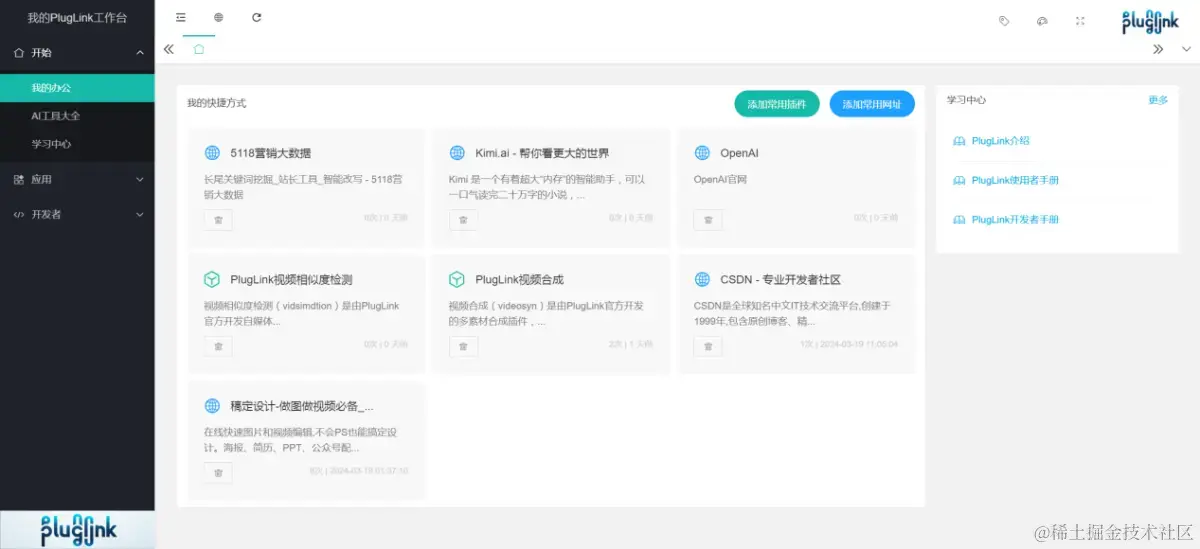Delete the 稿定设计 shortcut
The width and height of the screenshot is (1200, 549).
(218, 473)
